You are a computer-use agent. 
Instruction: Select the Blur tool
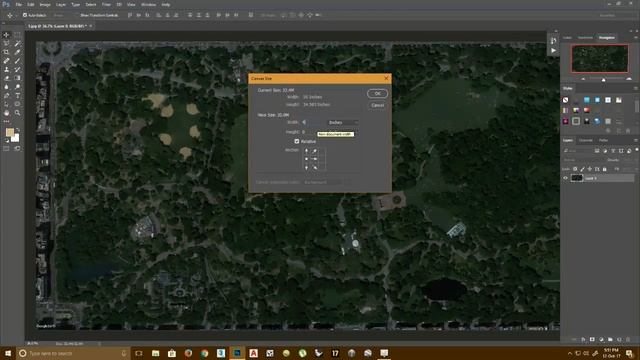pos(6,87)
